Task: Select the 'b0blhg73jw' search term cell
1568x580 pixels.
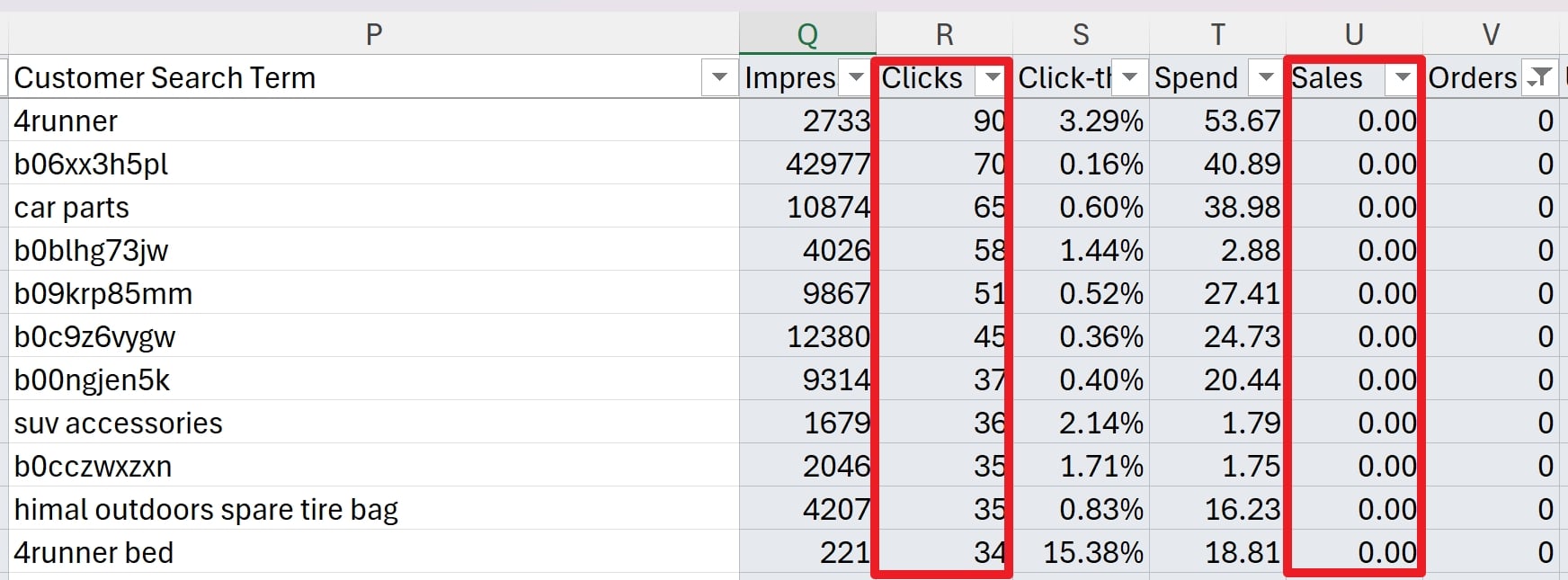Action: coord(374,250)
